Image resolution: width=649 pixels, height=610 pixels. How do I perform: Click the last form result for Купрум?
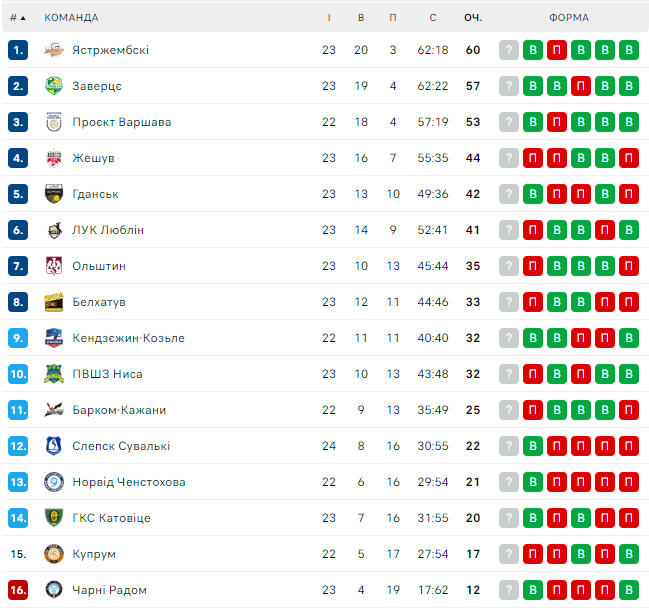pos(629,554)
